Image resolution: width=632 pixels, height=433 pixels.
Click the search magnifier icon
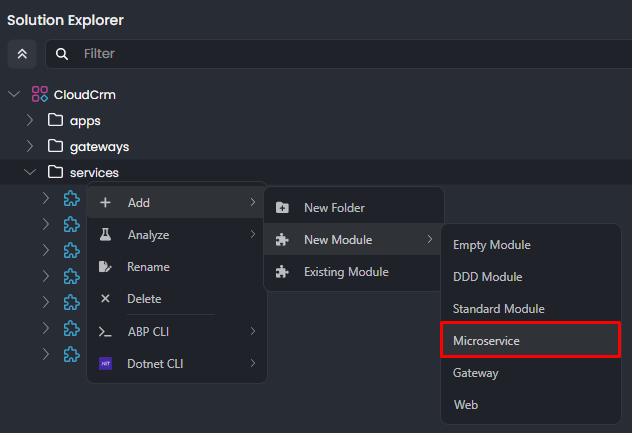62,54
